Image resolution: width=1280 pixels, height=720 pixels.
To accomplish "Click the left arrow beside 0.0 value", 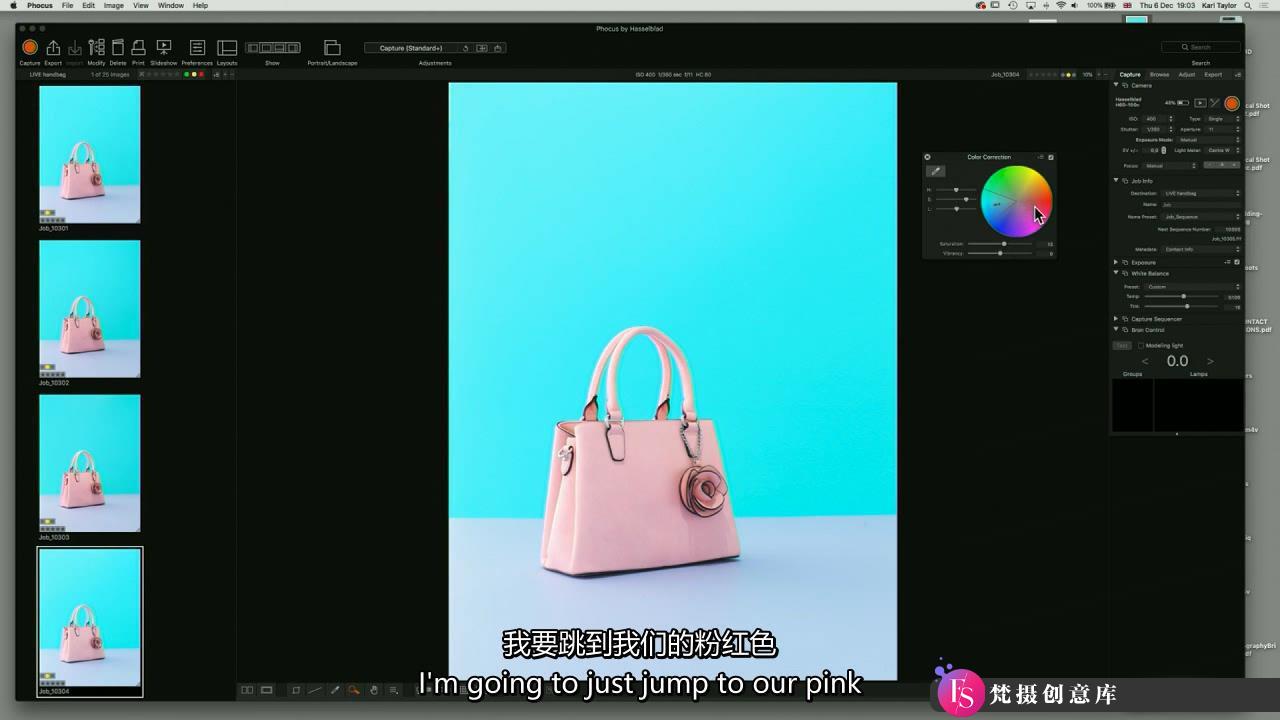I will pyautogui.click(x=1145, y=361).
